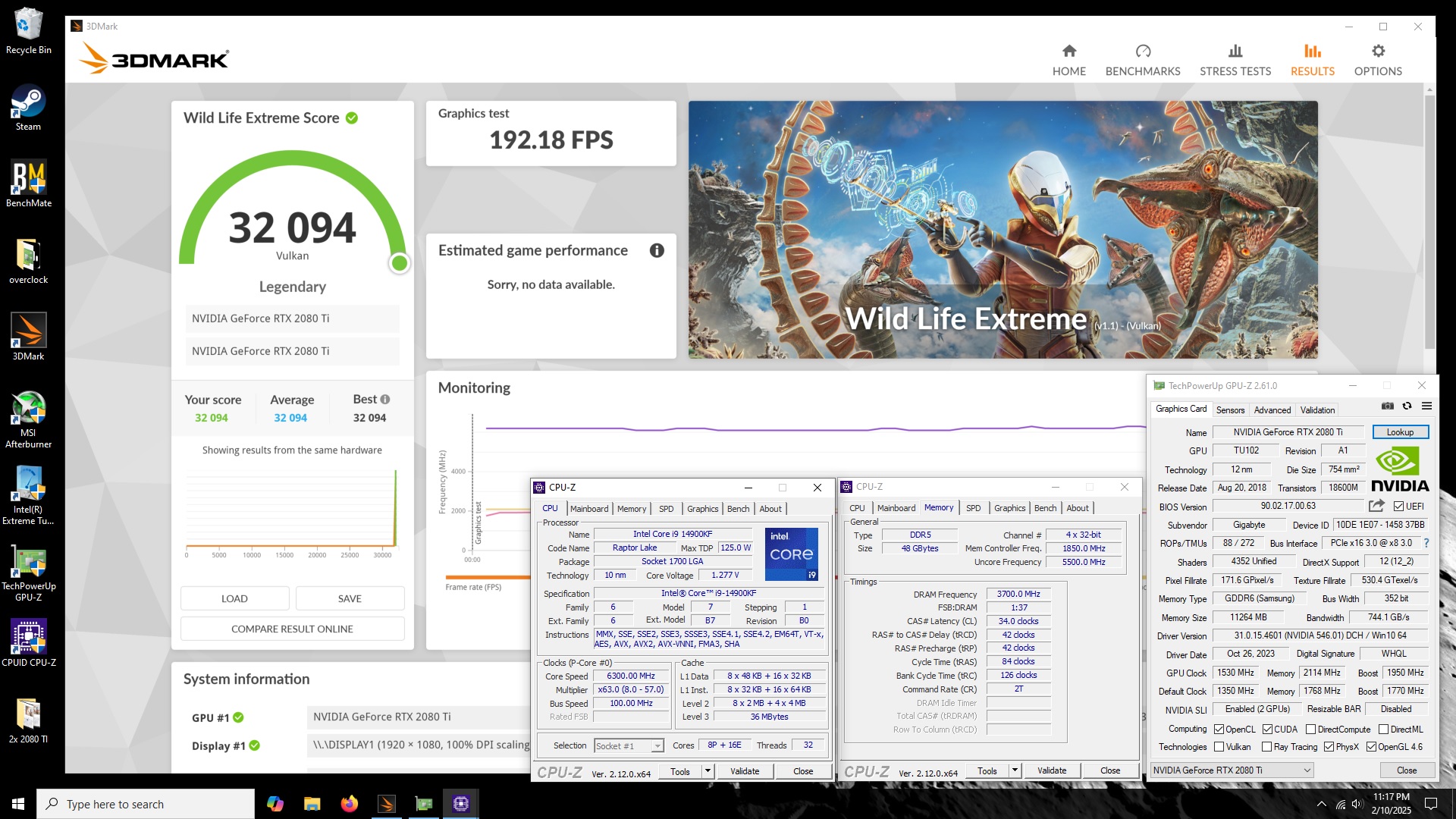Open the Copilot taskbar icon

coord(275,804)
